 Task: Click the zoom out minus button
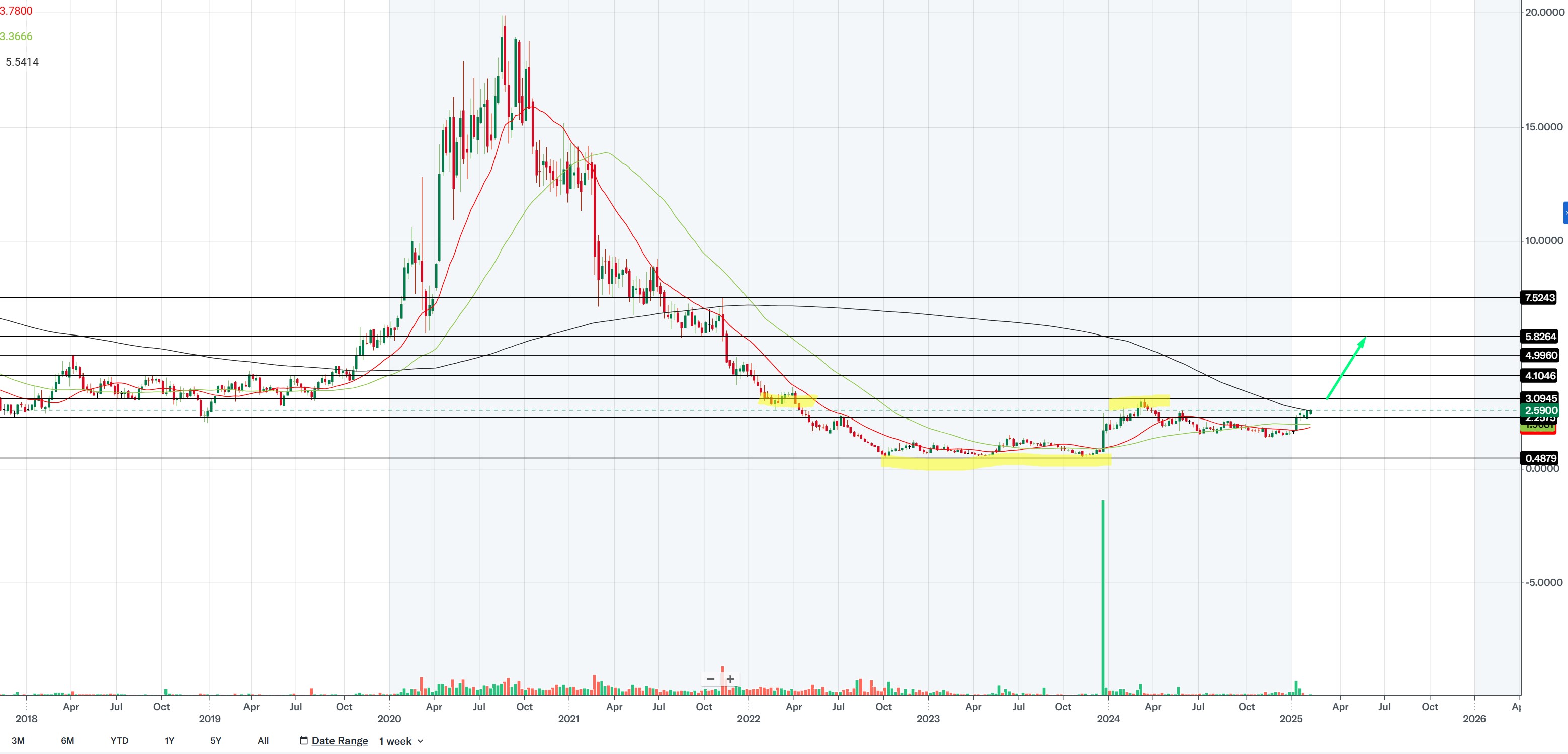point(710,679)
